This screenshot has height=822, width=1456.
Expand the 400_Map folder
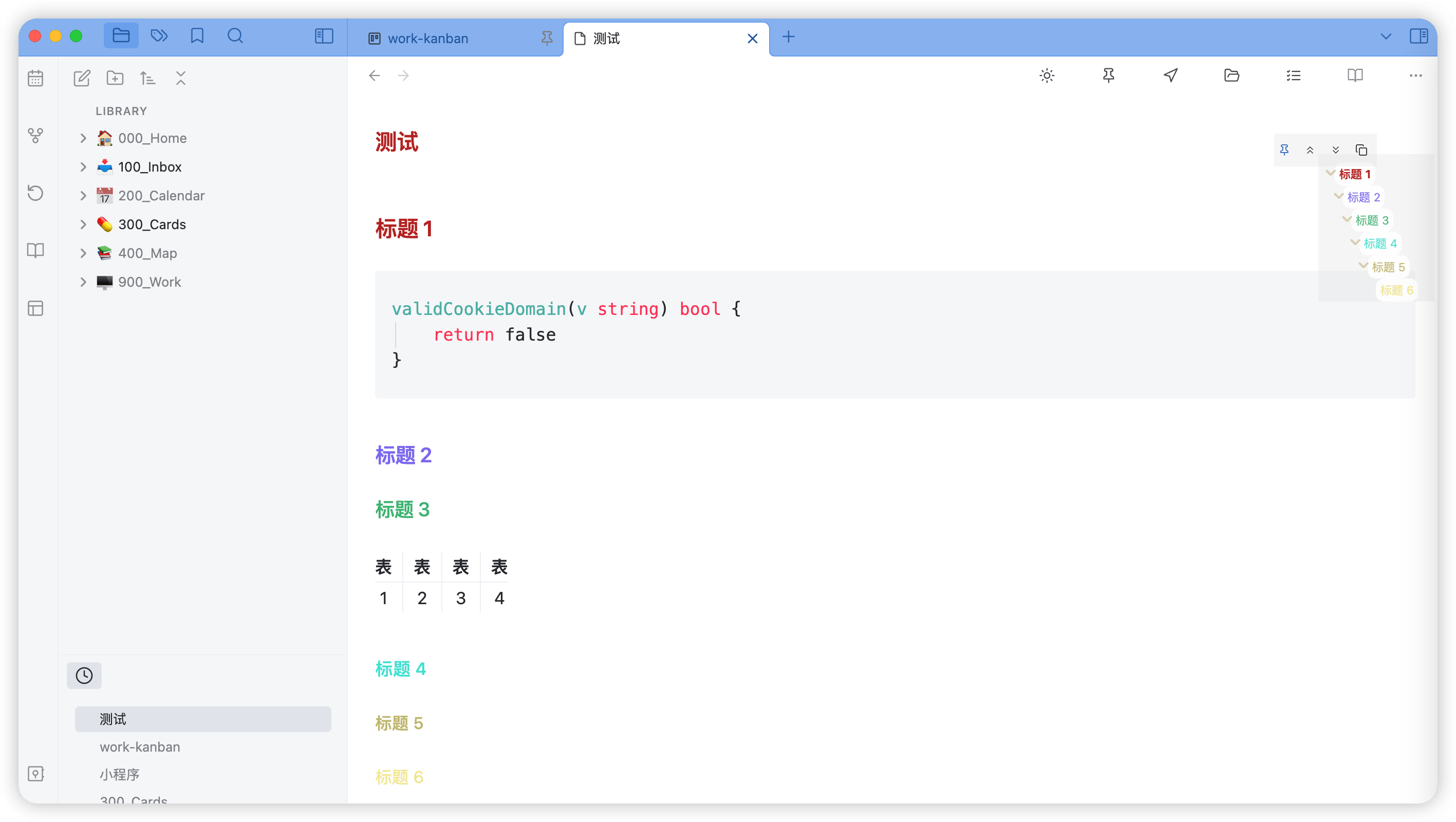(x=83, y=253)
